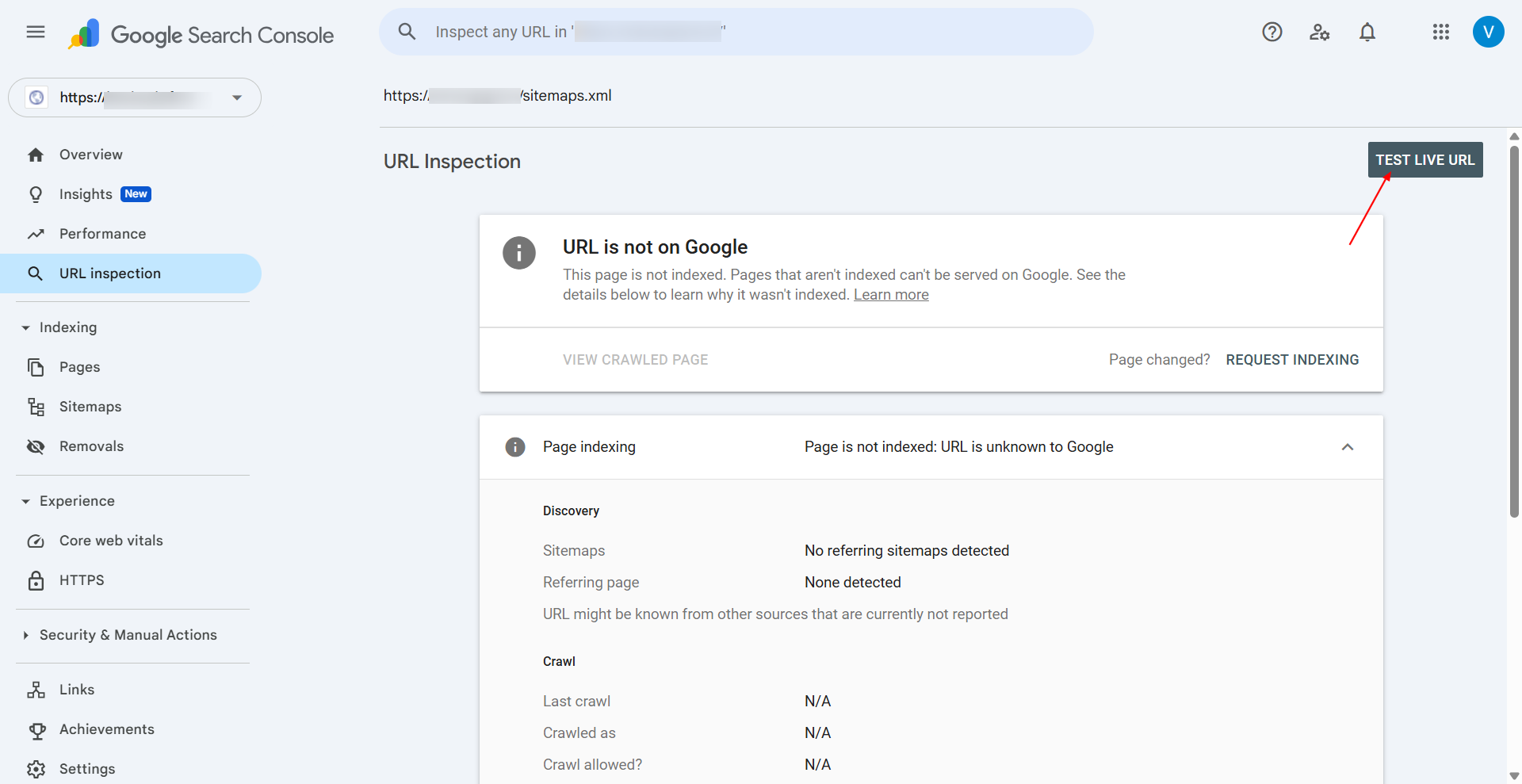Follow the Learn more link
The width and height of the screenshot is (1522, 784).
pyautogui.click(x=891, y=295)
